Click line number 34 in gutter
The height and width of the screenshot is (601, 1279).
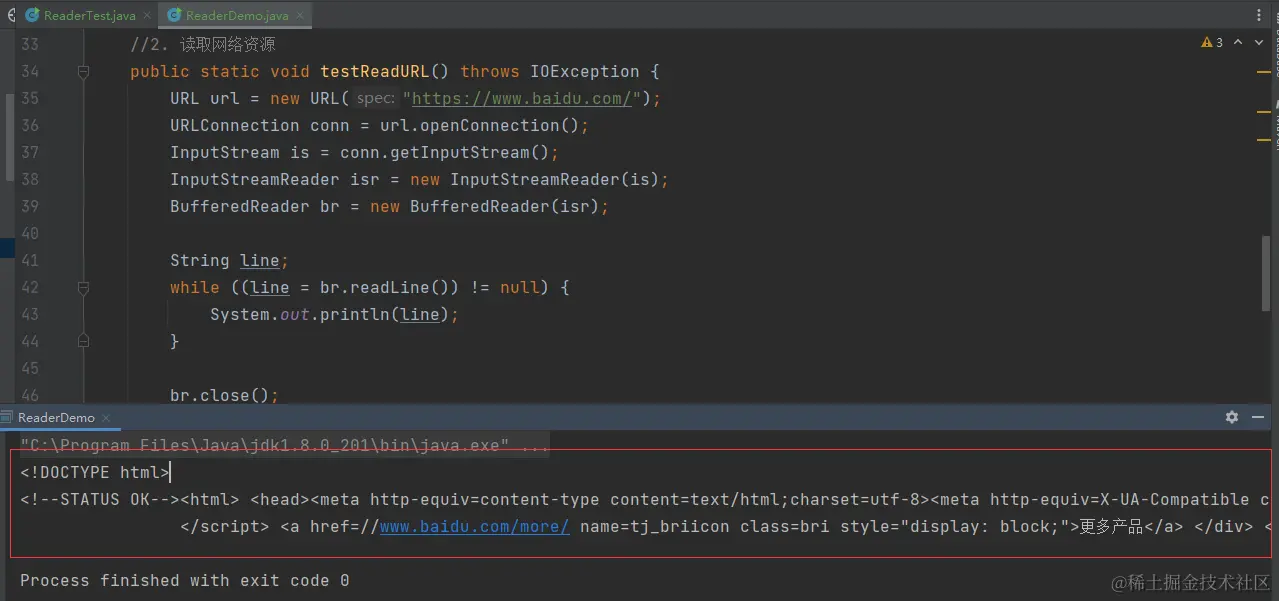coord(30,72)
